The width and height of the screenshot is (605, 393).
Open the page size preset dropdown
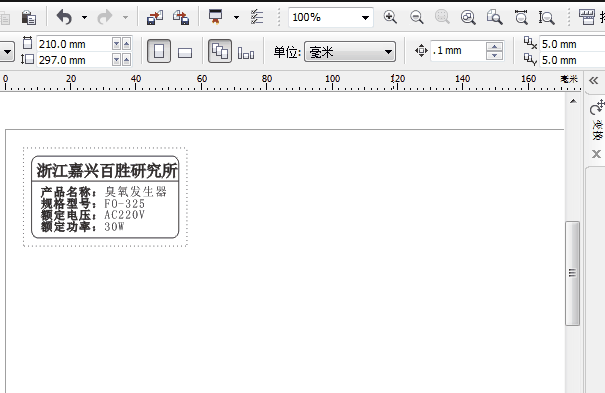[7, 52]
